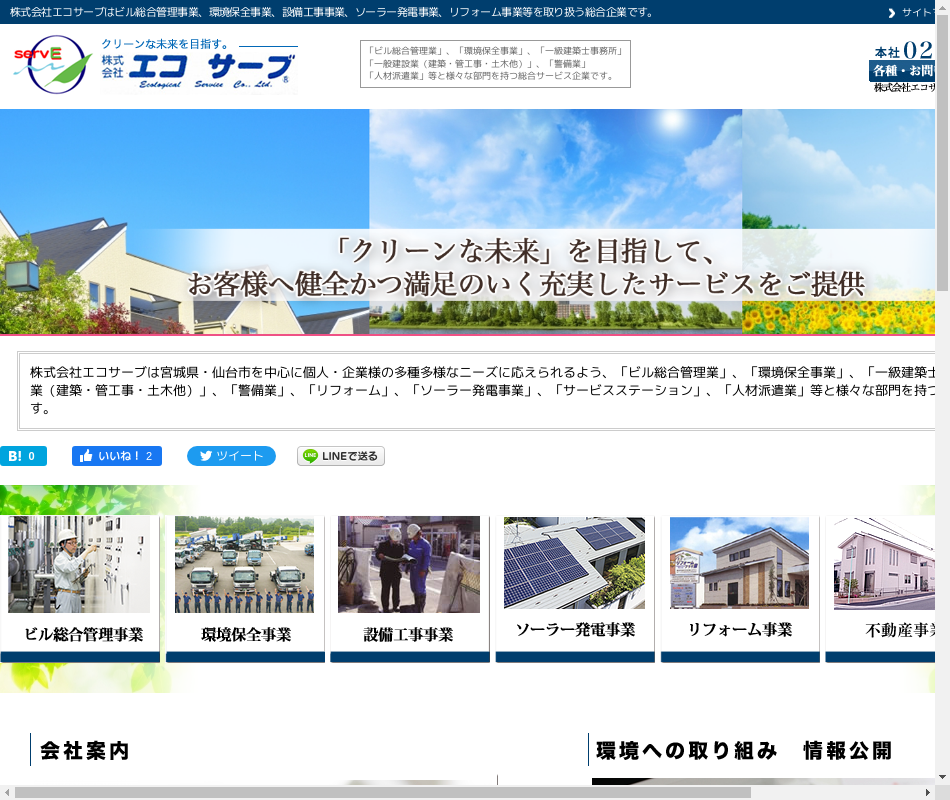Screen dimensions: 950x800
Task: Click the ソーラー発電事業 label text
Action: [575, 630]
